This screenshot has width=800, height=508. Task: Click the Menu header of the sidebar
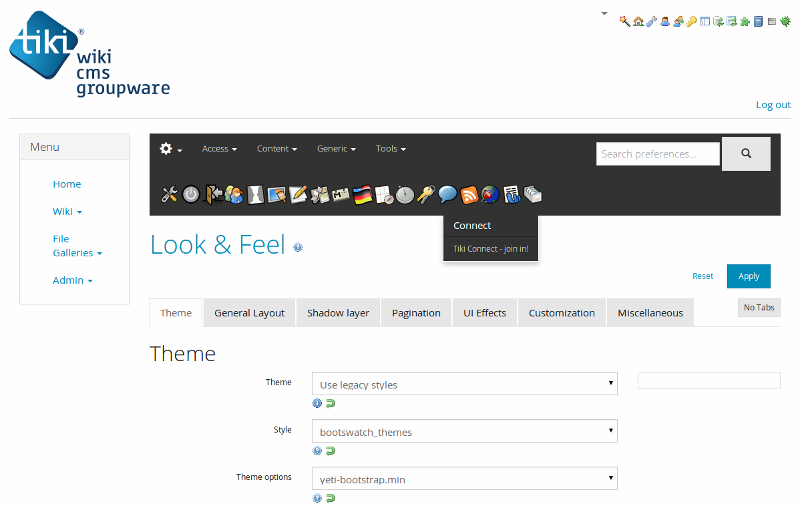pyautogui.click(x=74, y=147)
